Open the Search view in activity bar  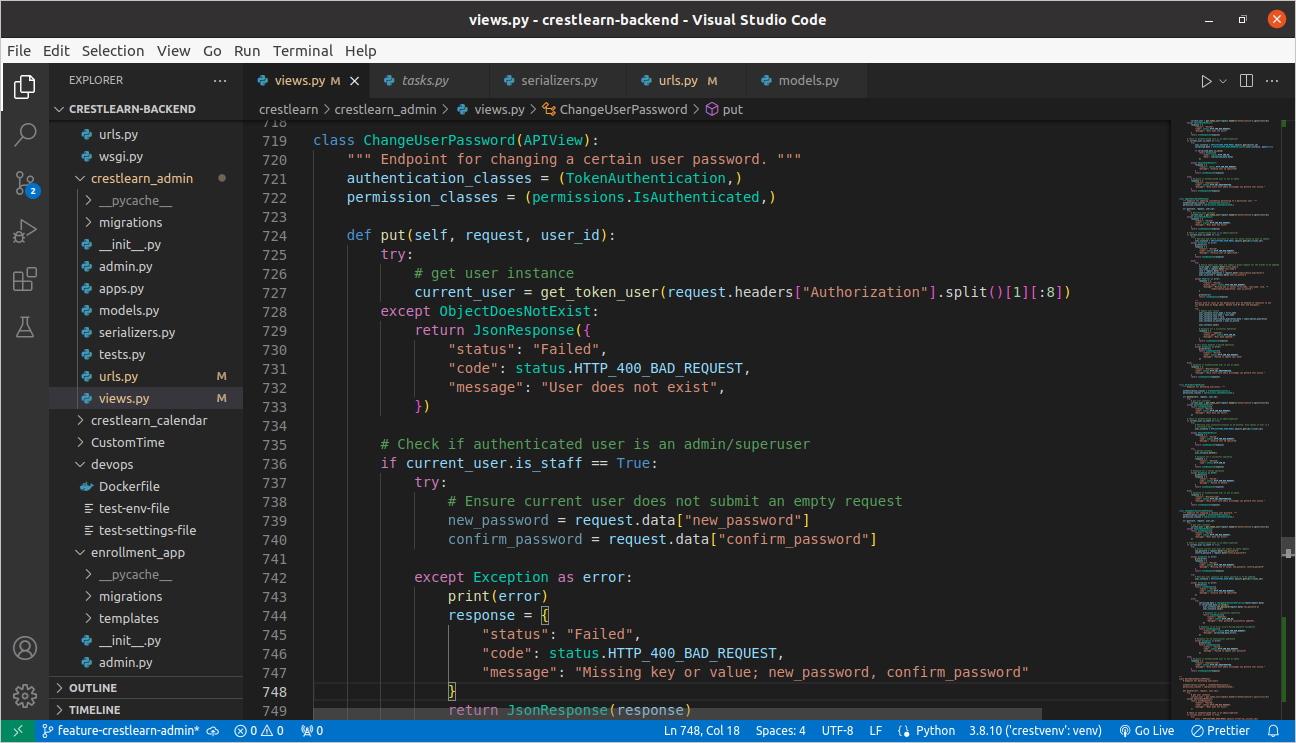coord(25,134)
